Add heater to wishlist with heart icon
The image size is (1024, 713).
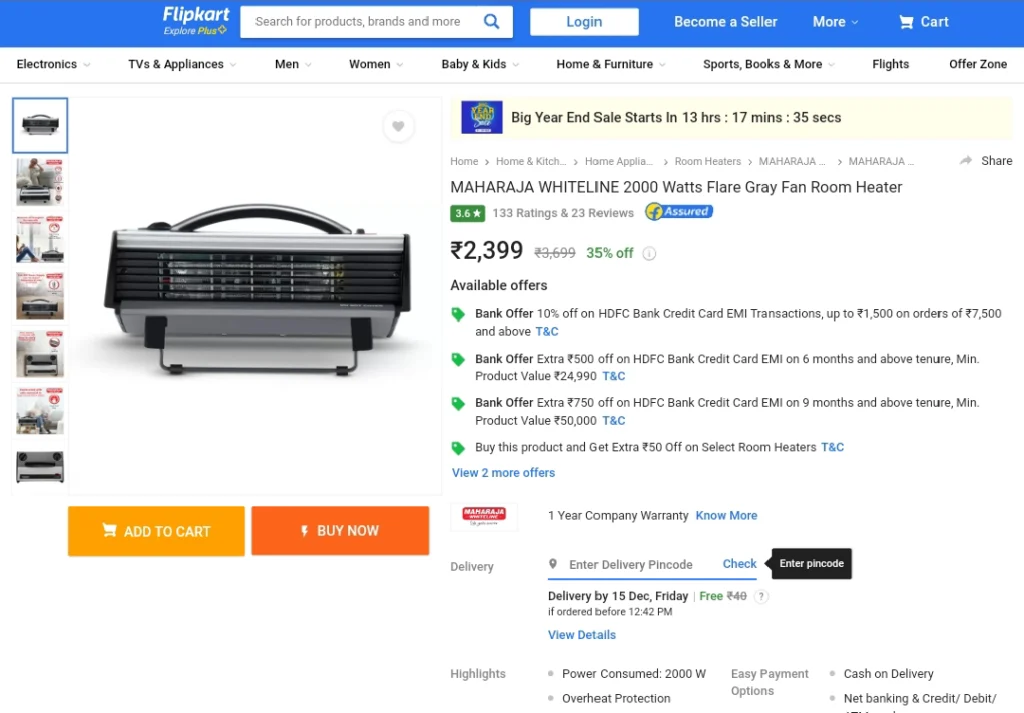398,126
